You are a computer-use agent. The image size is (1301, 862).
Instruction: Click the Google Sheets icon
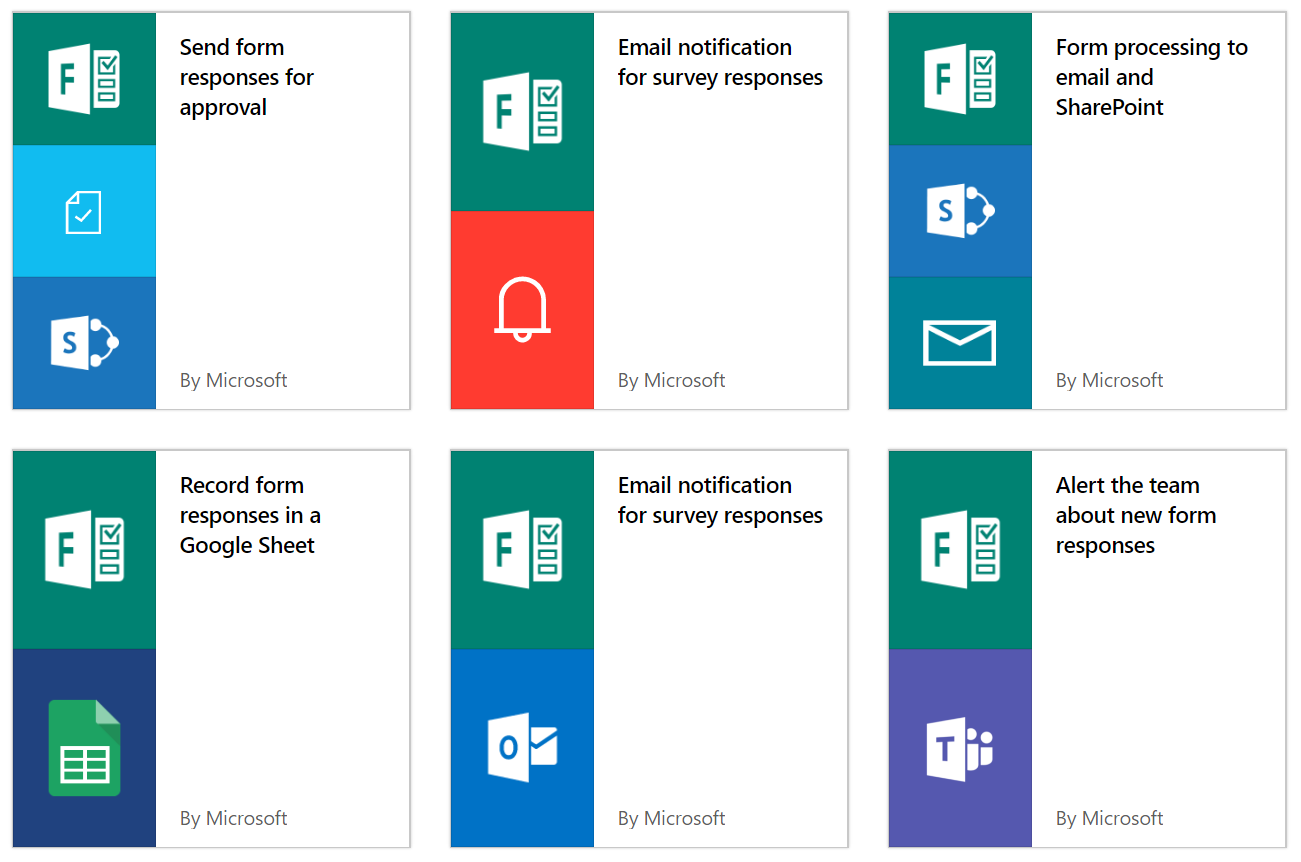click(x=84, y=748)
